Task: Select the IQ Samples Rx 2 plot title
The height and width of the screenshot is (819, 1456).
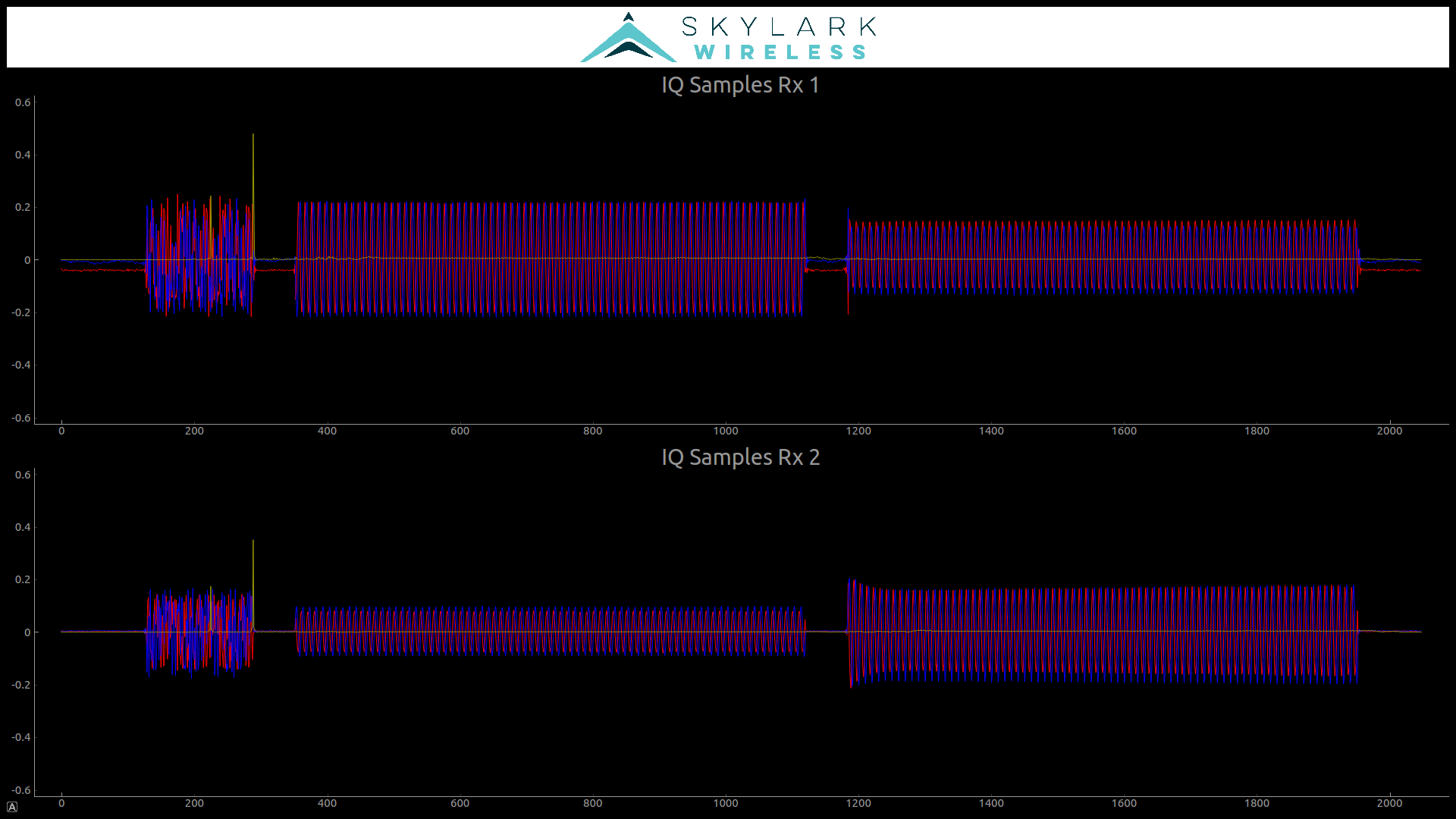Action: [x=740, y=458]
